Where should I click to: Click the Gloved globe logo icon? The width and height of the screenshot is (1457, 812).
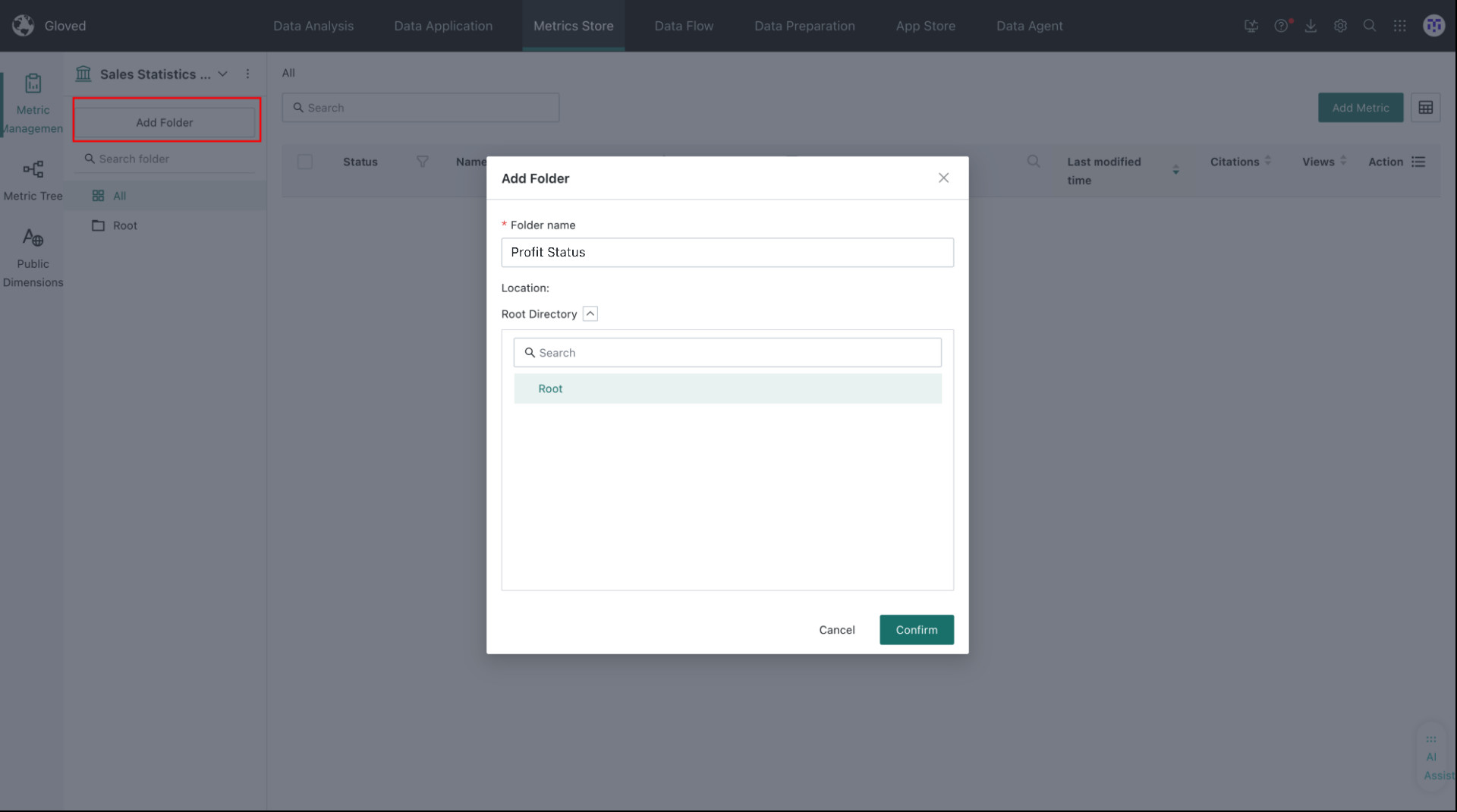pos(24,25)
